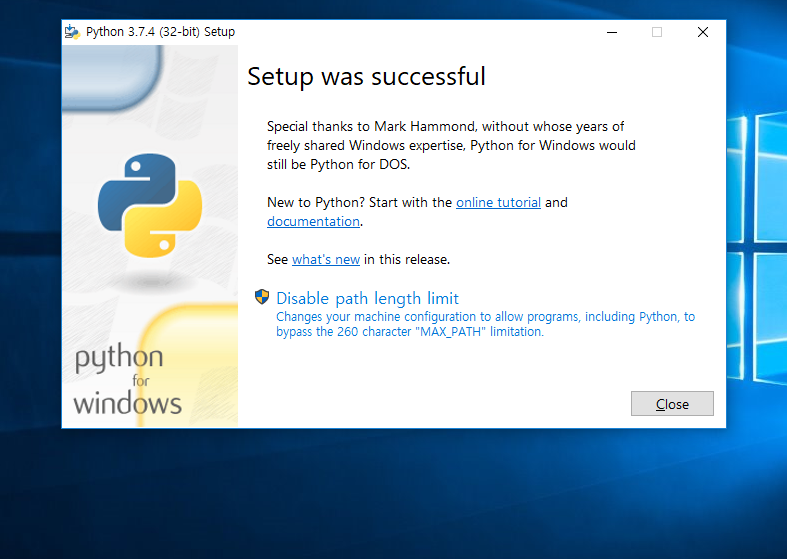Minimize the Python Setup window

click(612, 32)
